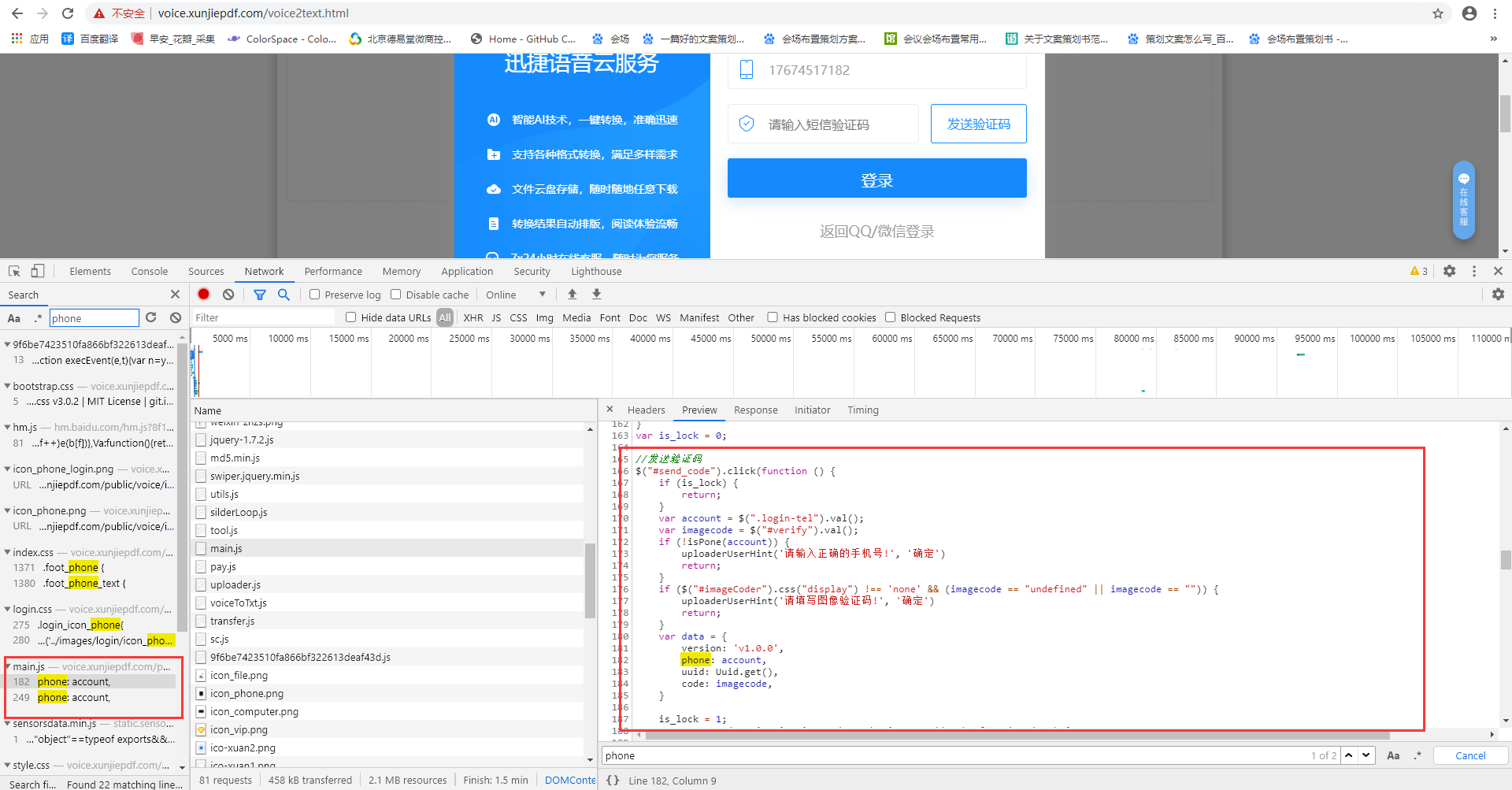Collapse the bootstrap.css search result group
Viewport: 1512px width, 790px height.
coord(7,386)
